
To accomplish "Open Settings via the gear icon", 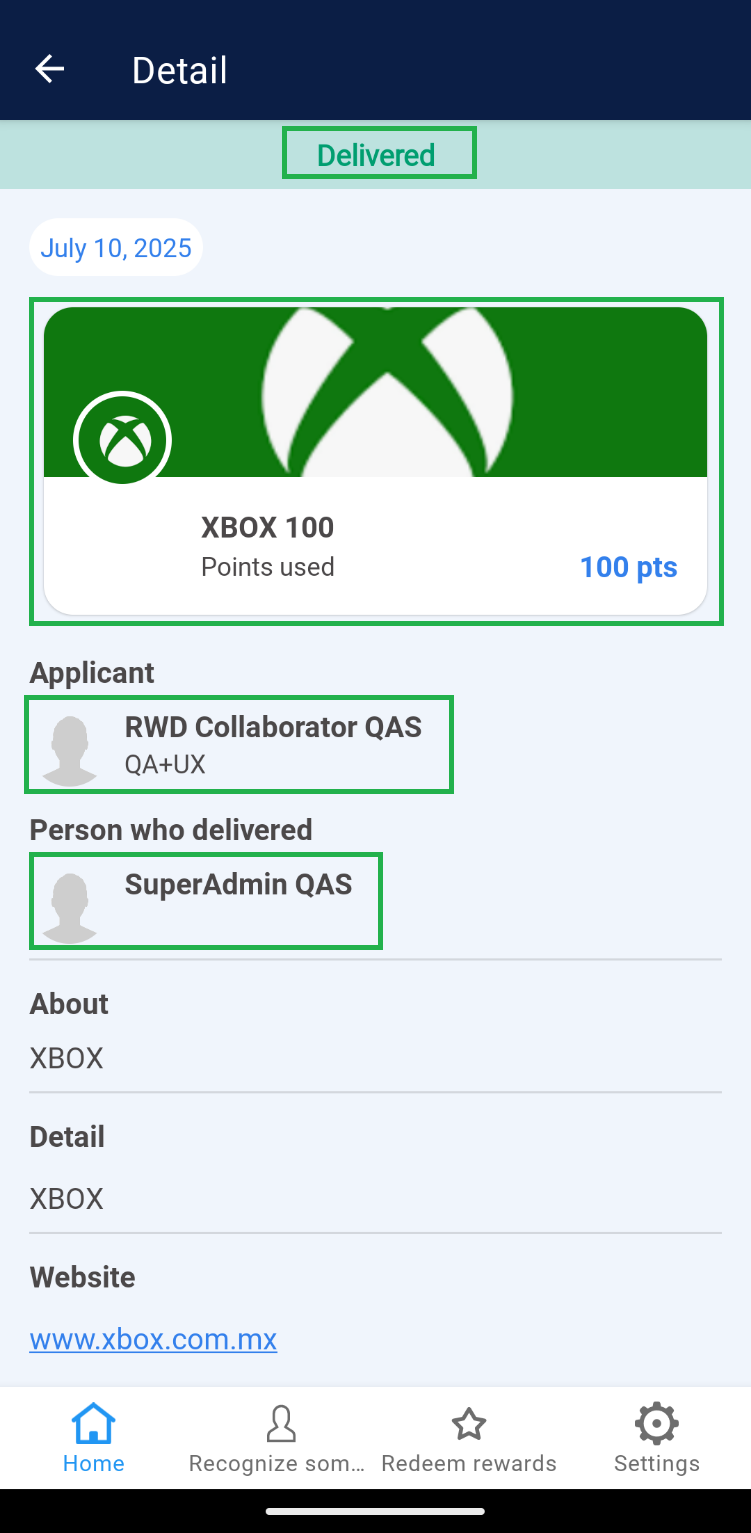I will [656, 1423].
